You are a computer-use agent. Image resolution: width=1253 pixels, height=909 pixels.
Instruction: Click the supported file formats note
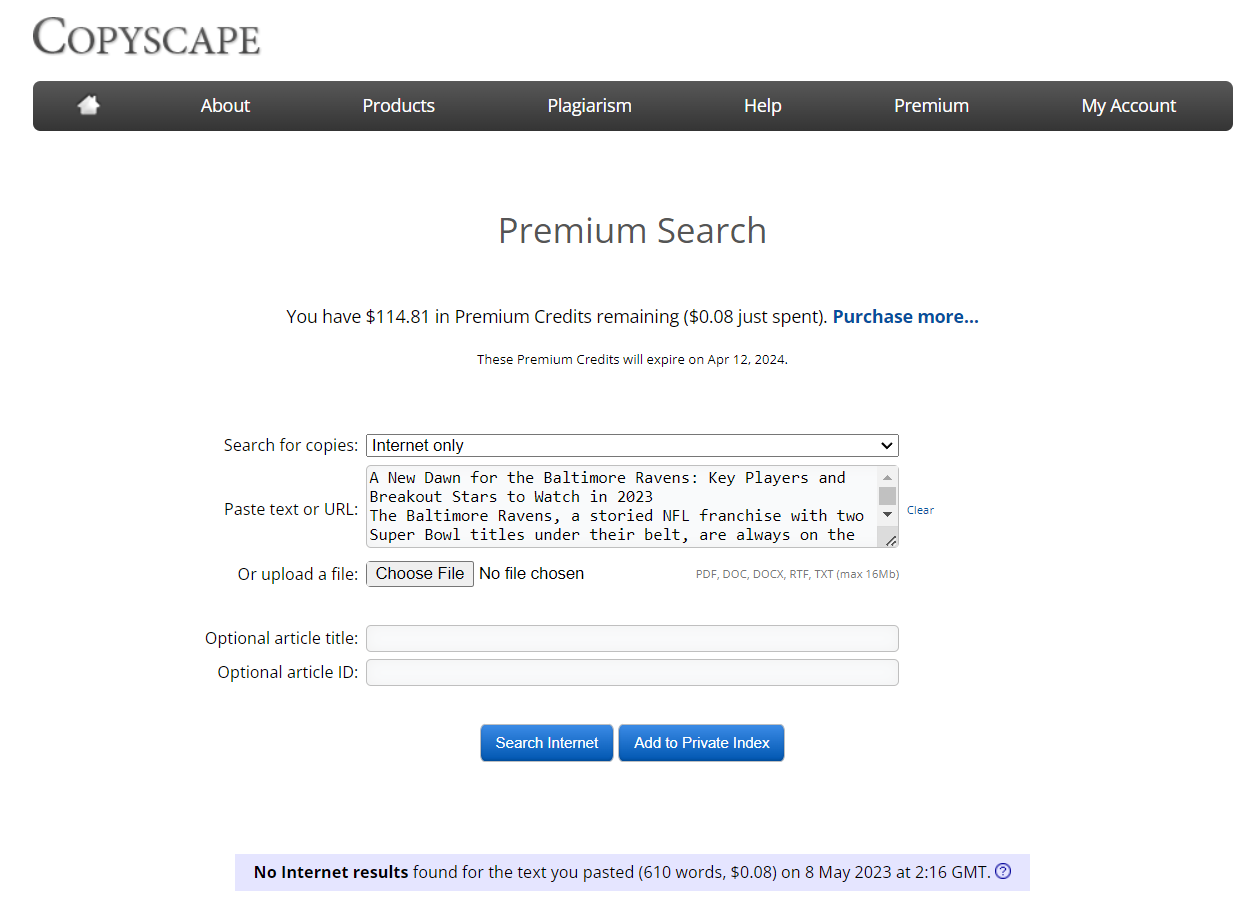click(x=797, y=574)
